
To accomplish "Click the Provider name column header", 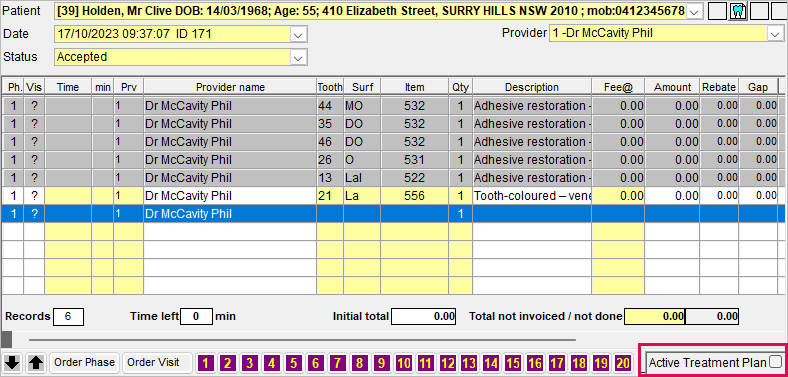I will [x=230, y=87].
